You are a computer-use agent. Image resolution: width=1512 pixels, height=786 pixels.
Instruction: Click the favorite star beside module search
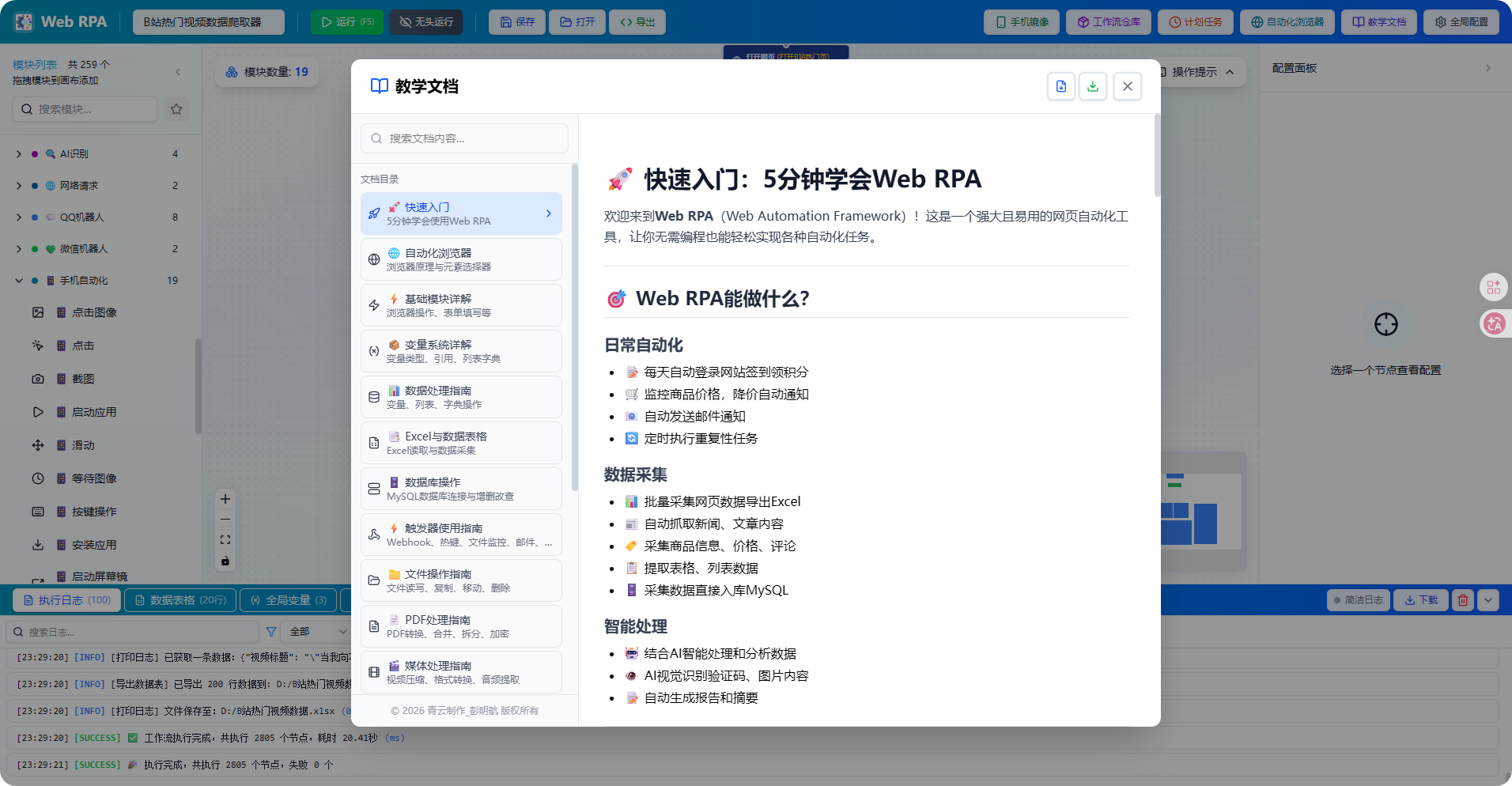[176, 109]
